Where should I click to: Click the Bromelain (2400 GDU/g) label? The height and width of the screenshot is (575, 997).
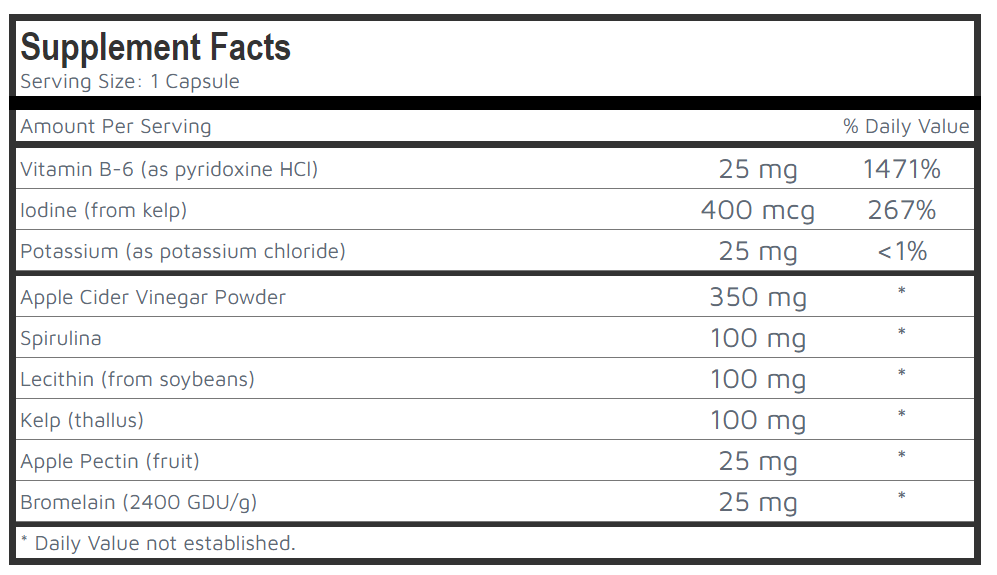tap(139, 502)
